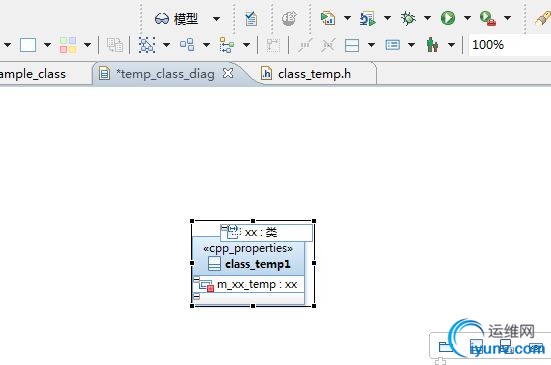Click the green people stereotype icon
Viewport: 551px width, 365px height.
pyautogui.click(x=432, y=45)
